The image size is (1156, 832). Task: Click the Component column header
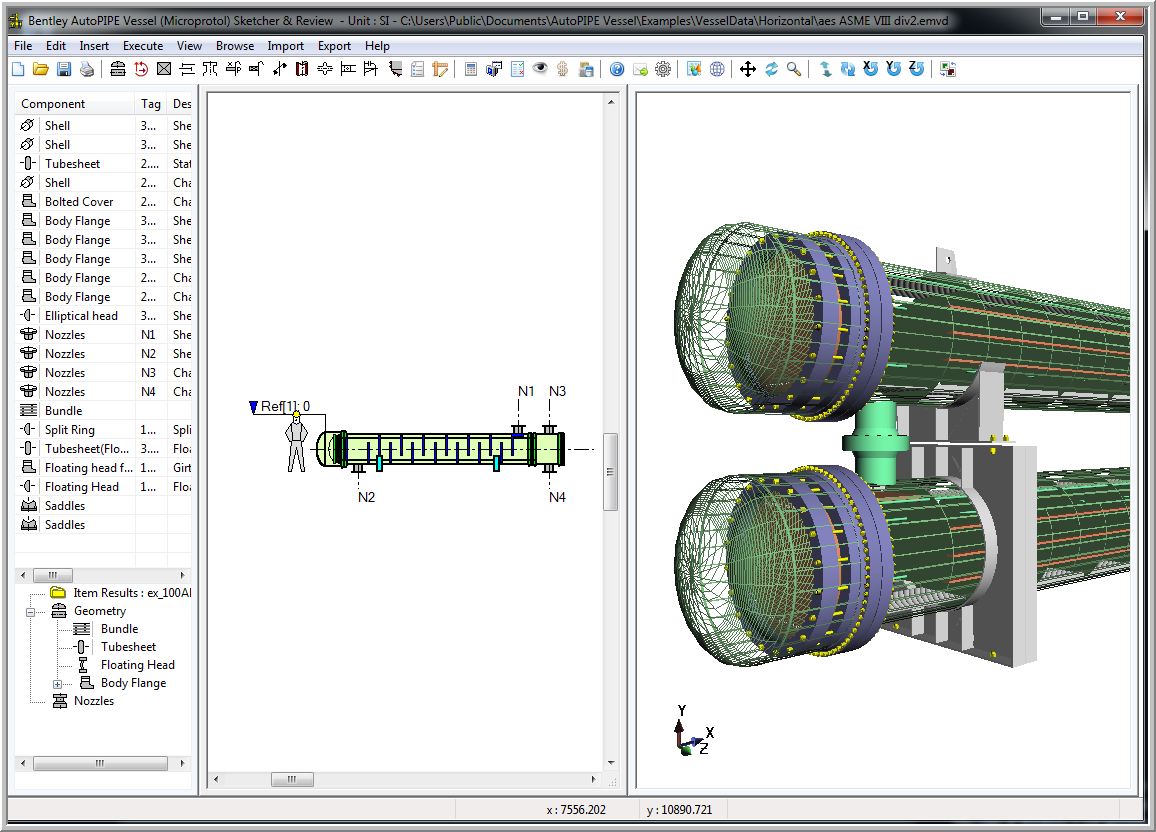[x=74, y=104]
